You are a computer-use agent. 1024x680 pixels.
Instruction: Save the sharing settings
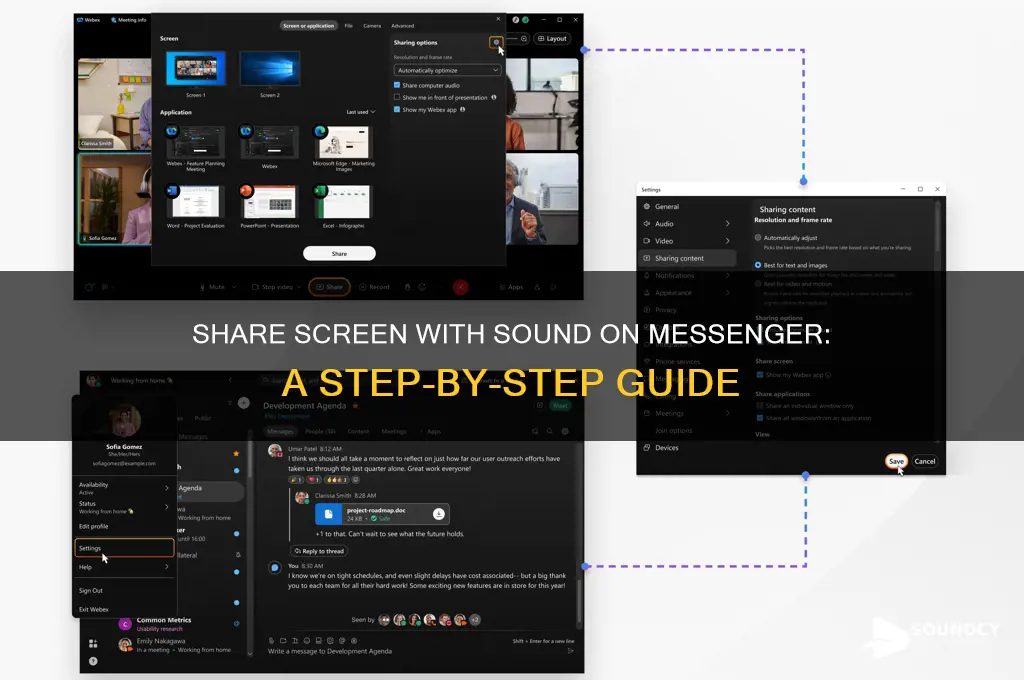point(896,461)
